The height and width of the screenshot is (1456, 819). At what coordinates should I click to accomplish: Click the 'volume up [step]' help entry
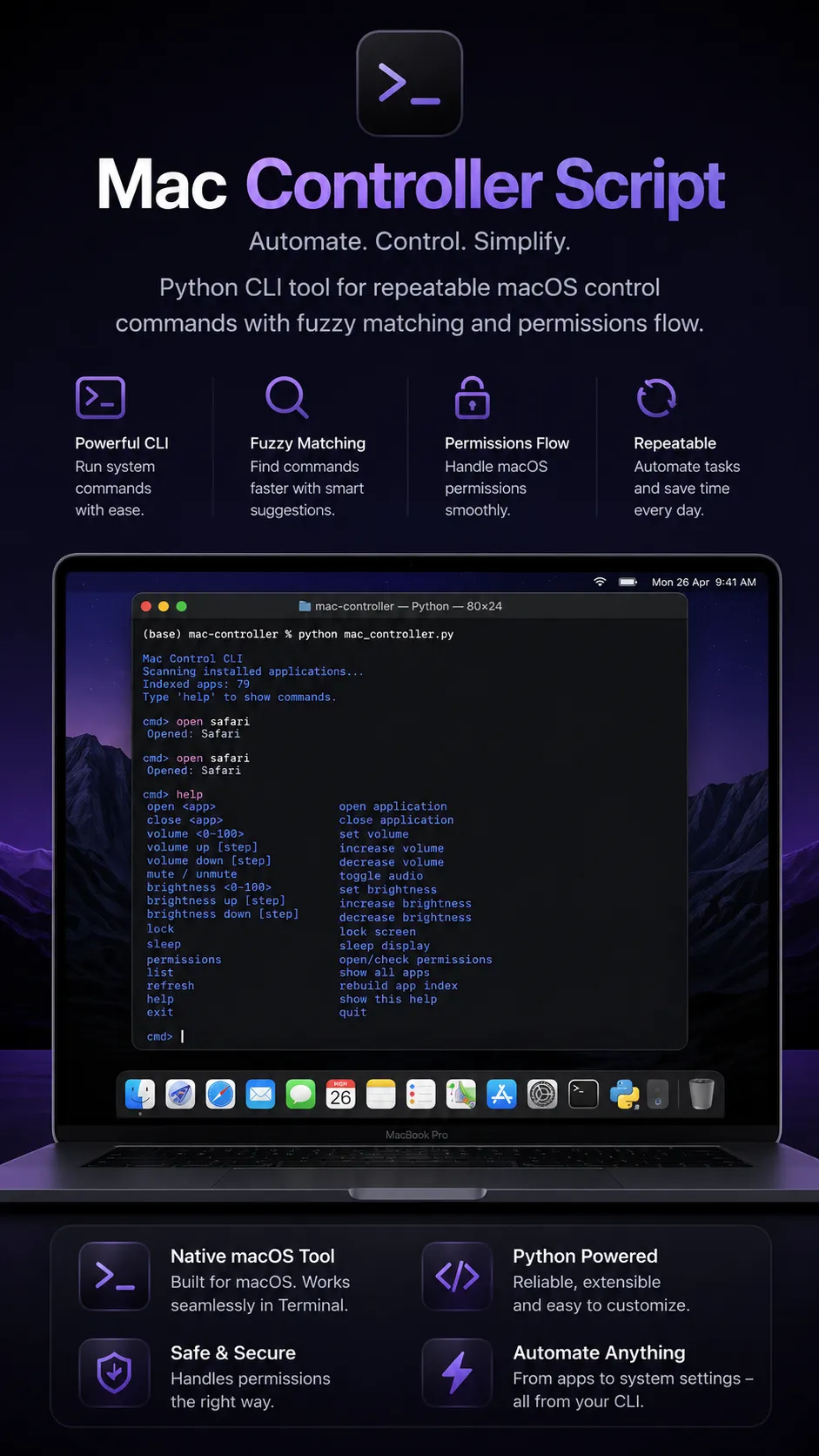[x=202, y=847]
